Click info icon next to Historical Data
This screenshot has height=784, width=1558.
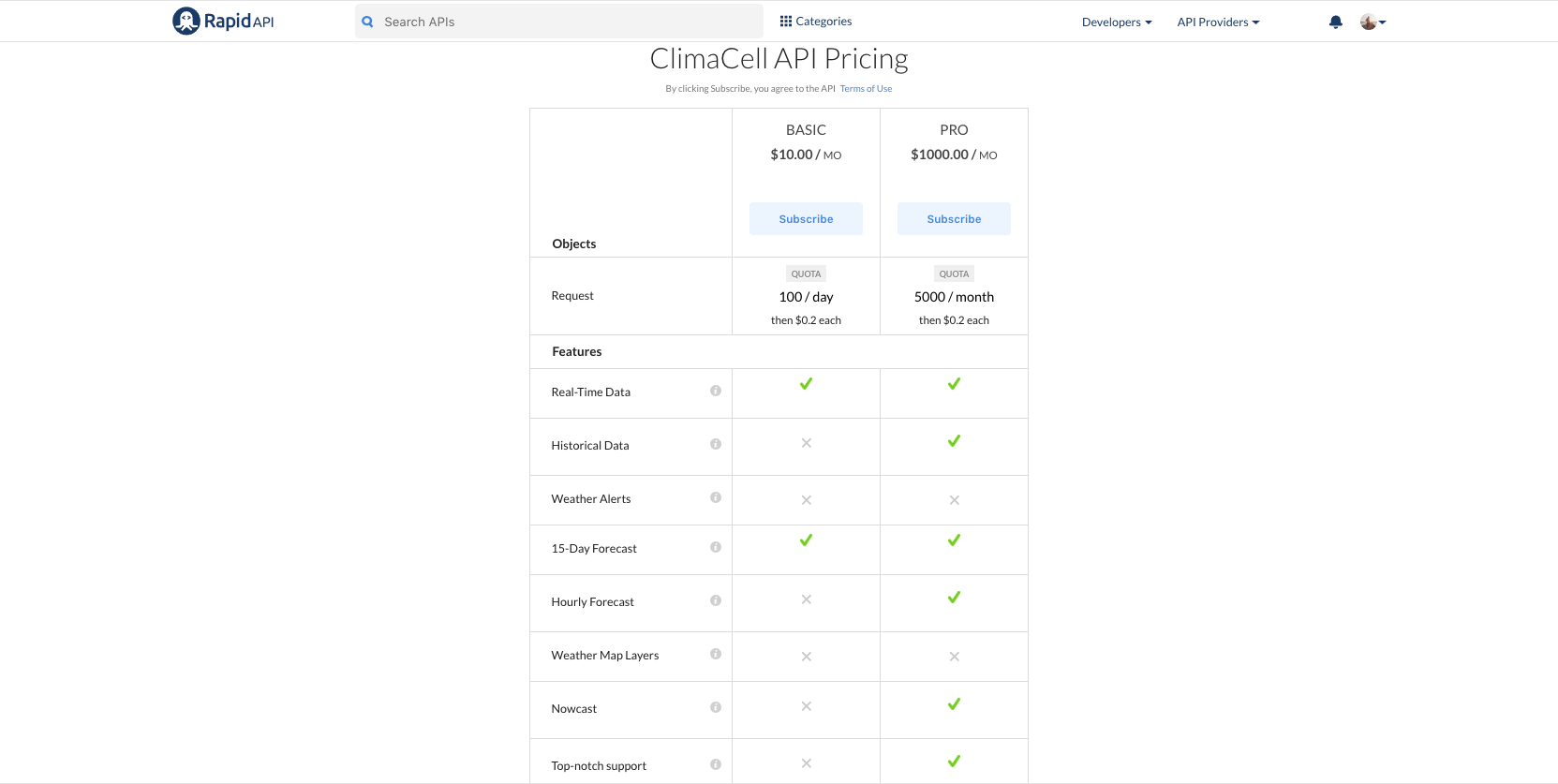click(x=716, y=444)
